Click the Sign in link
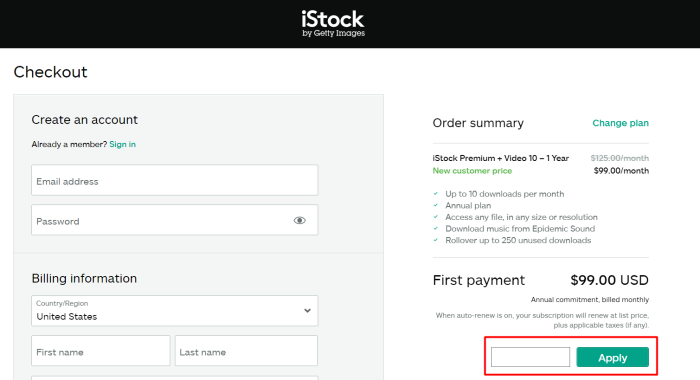This screenshot has width=700, height=380. (122, 144)
